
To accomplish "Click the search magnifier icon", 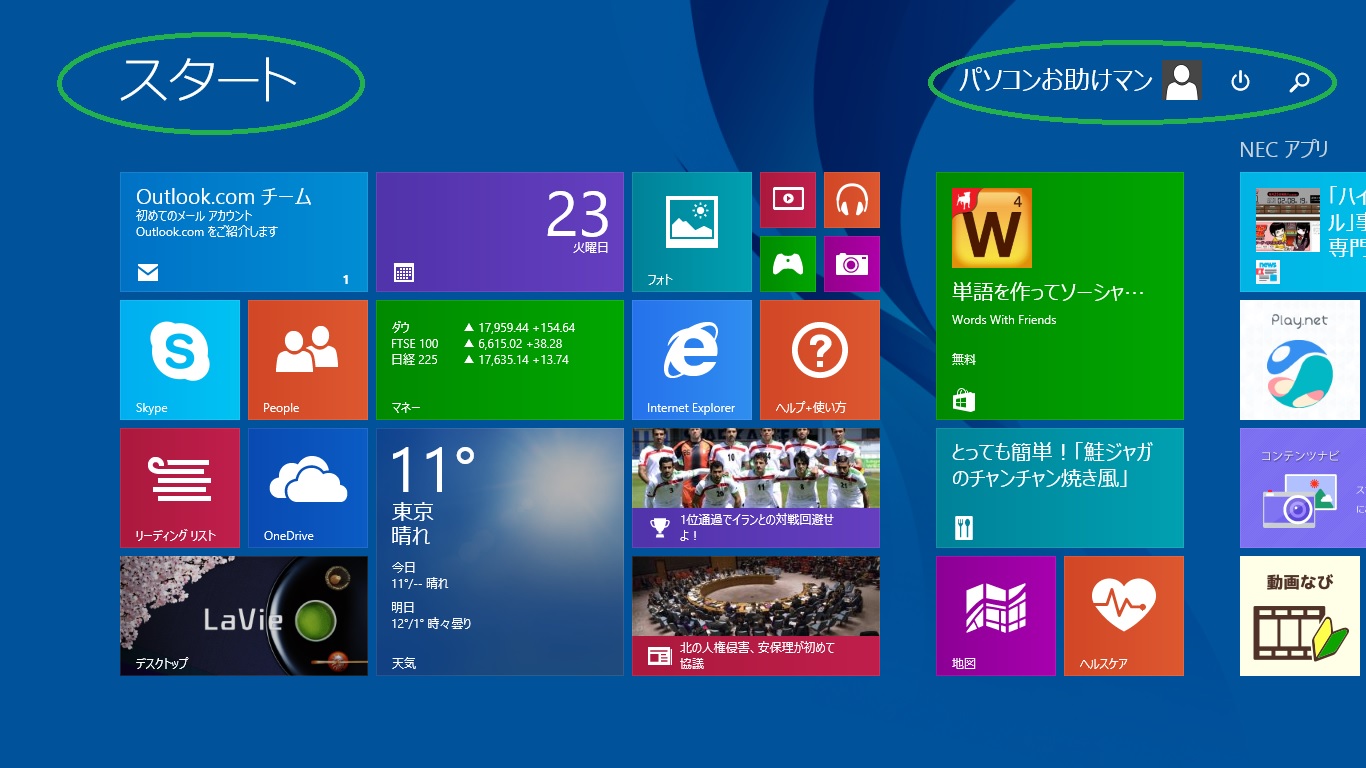I will (x=1299, y=81).
